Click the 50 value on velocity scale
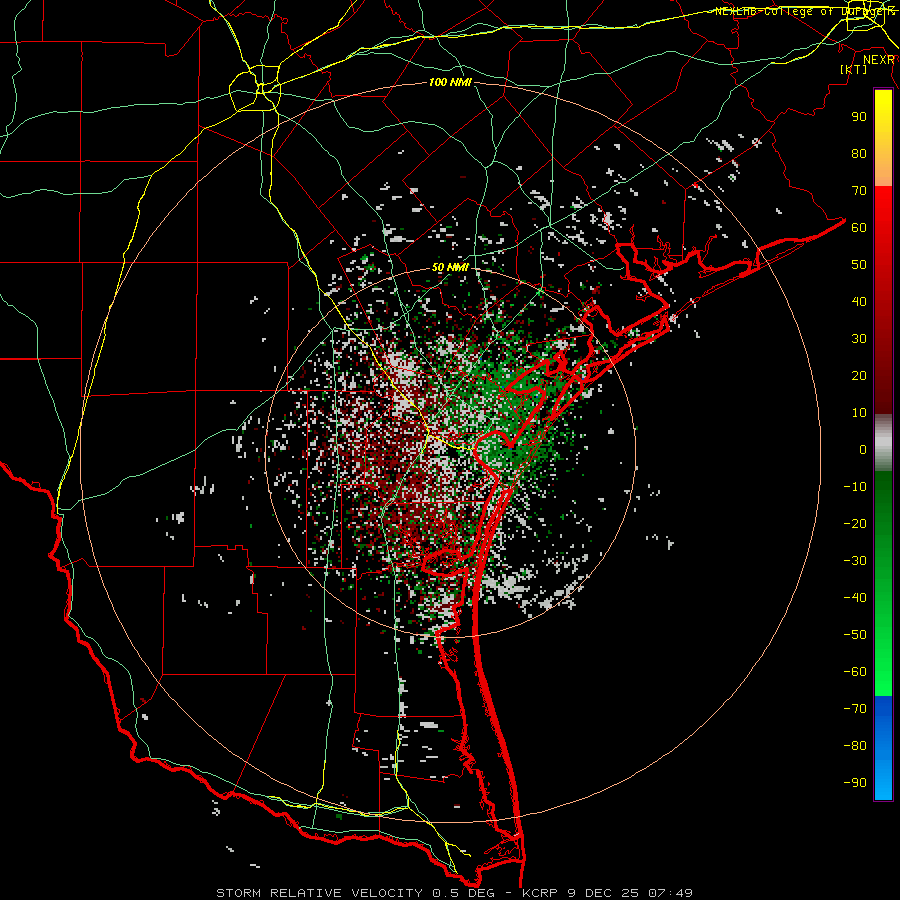Screen dimensions: 900x900 tap(859, 265)
